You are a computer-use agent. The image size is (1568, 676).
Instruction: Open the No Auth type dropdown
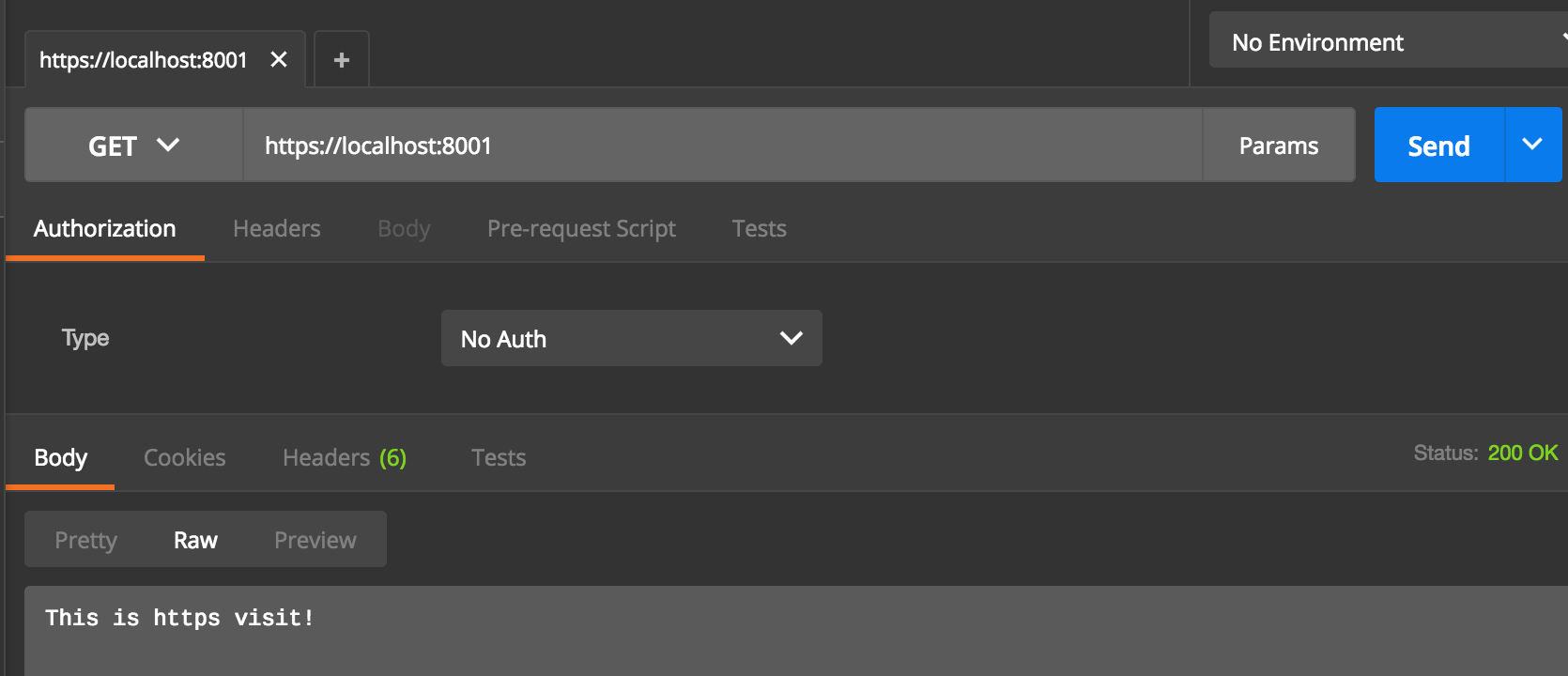632,338
